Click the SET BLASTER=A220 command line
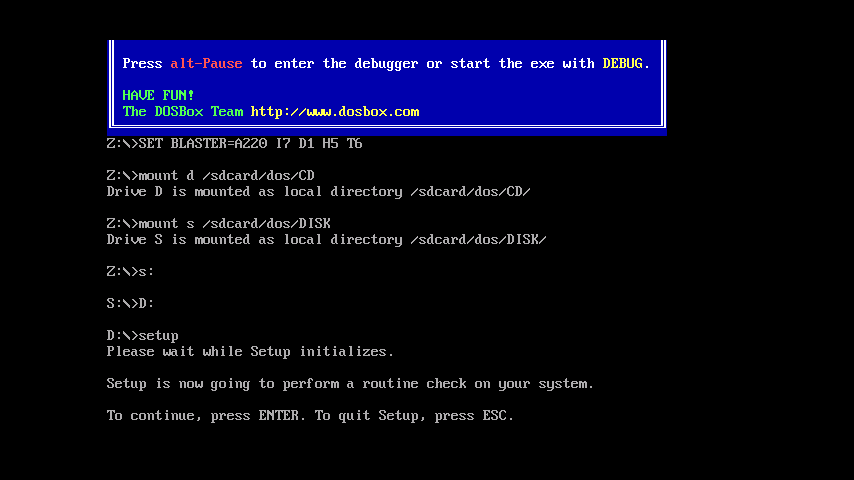 coord(235,144)
